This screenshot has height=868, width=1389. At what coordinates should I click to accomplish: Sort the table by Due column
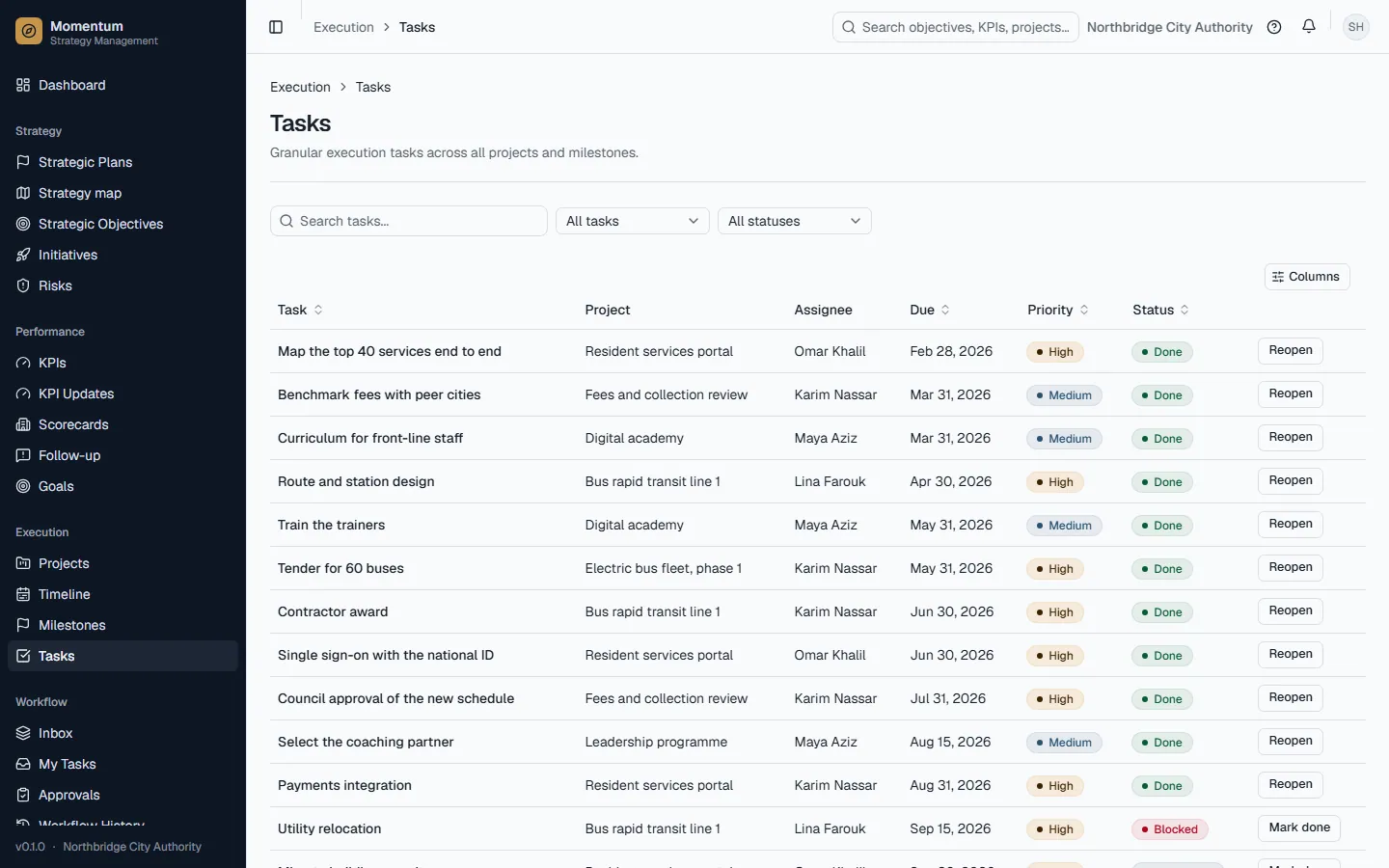click(x=930, y=310)
